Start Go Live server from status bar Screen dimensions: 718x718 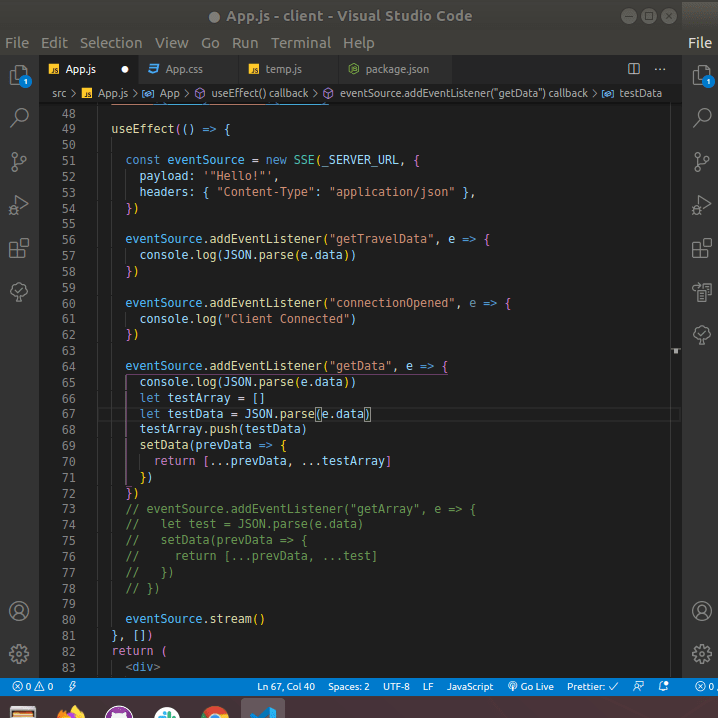[531, 686]
